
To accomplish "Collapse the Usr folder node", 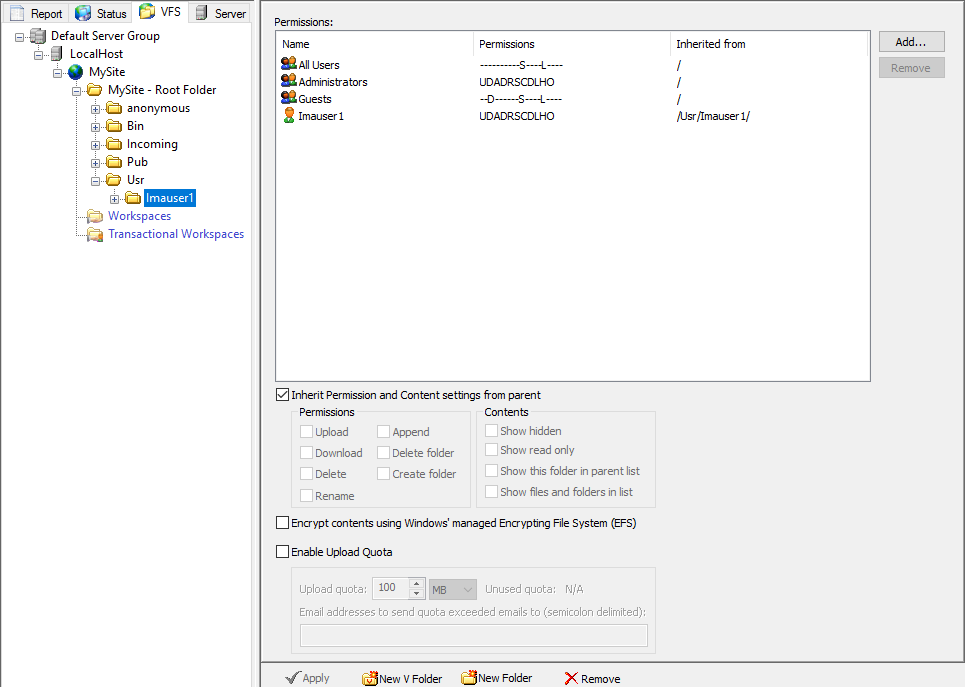I will click(96, 180).
